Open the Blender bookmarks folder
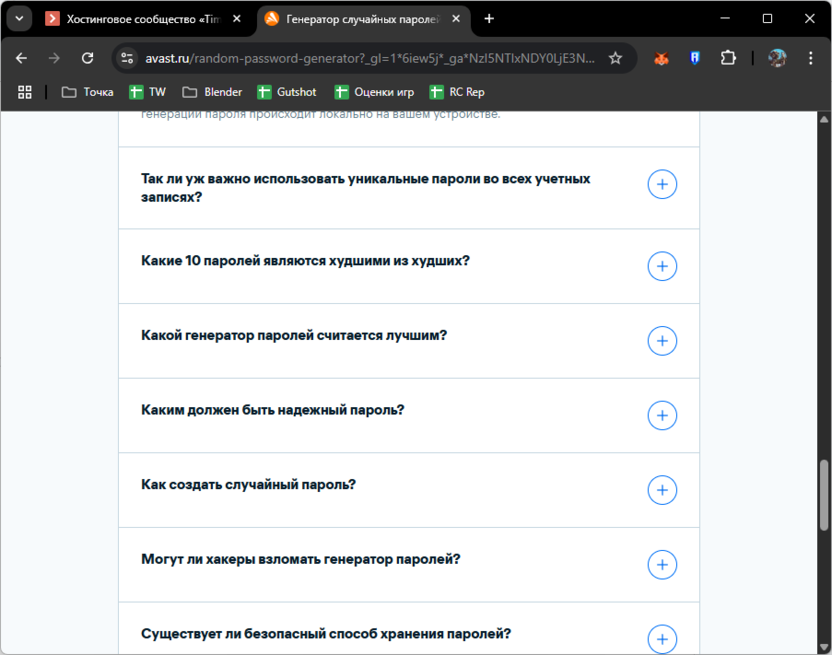Screen dimensions: 832x655 coord(212,92)
